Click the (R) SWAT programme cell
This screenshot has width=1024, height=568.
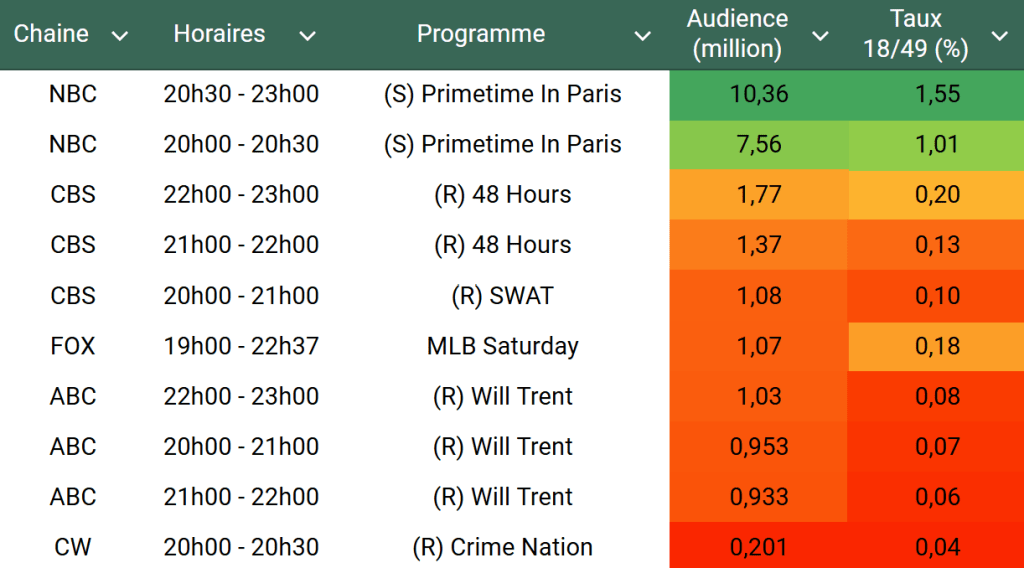503,296
